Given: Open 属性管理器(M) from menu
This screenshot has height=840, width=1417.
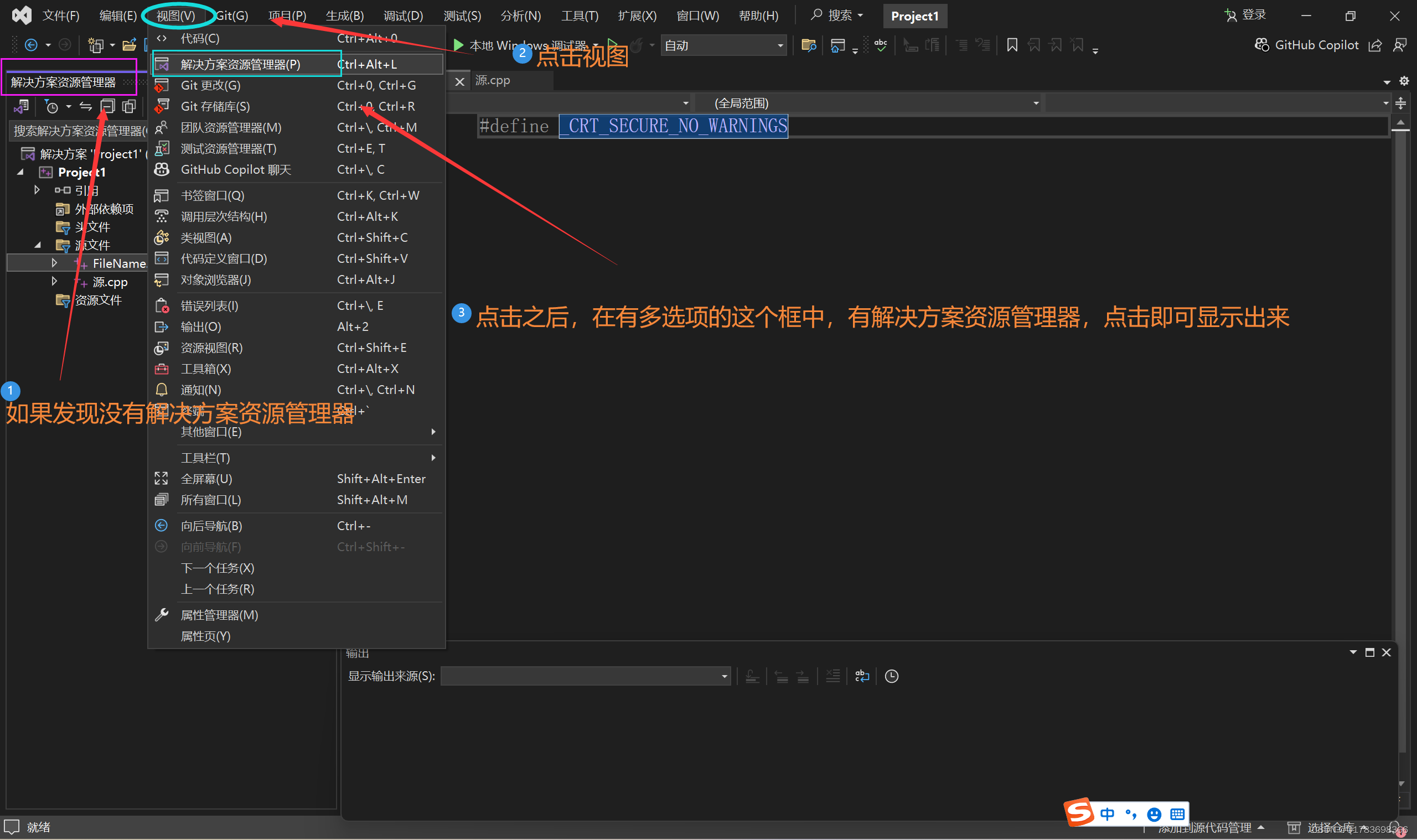Looking at the screenshot, I should click(297, 615).
